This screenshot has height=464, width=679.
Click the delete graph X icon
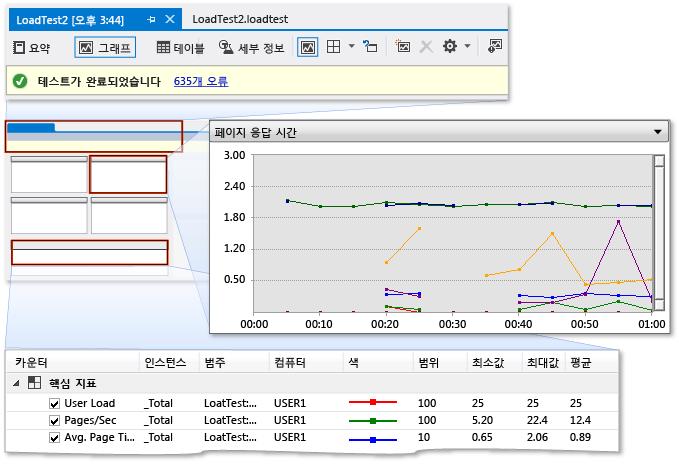click(x=427, y=46)
